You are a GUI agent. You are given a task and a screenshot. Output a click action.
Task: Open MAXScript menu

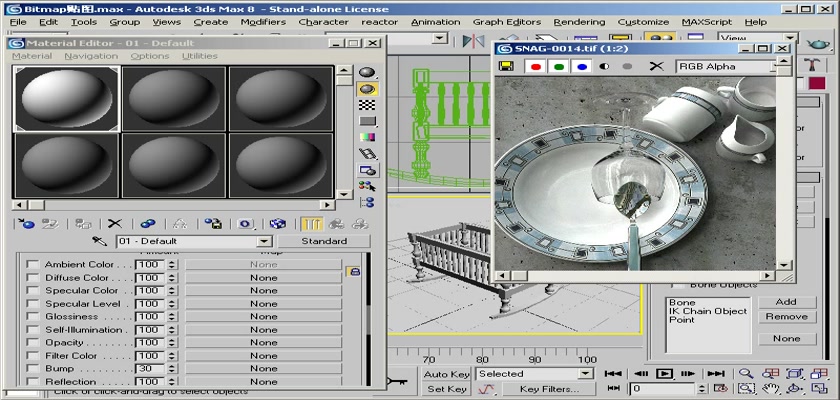tap(707, 22)
